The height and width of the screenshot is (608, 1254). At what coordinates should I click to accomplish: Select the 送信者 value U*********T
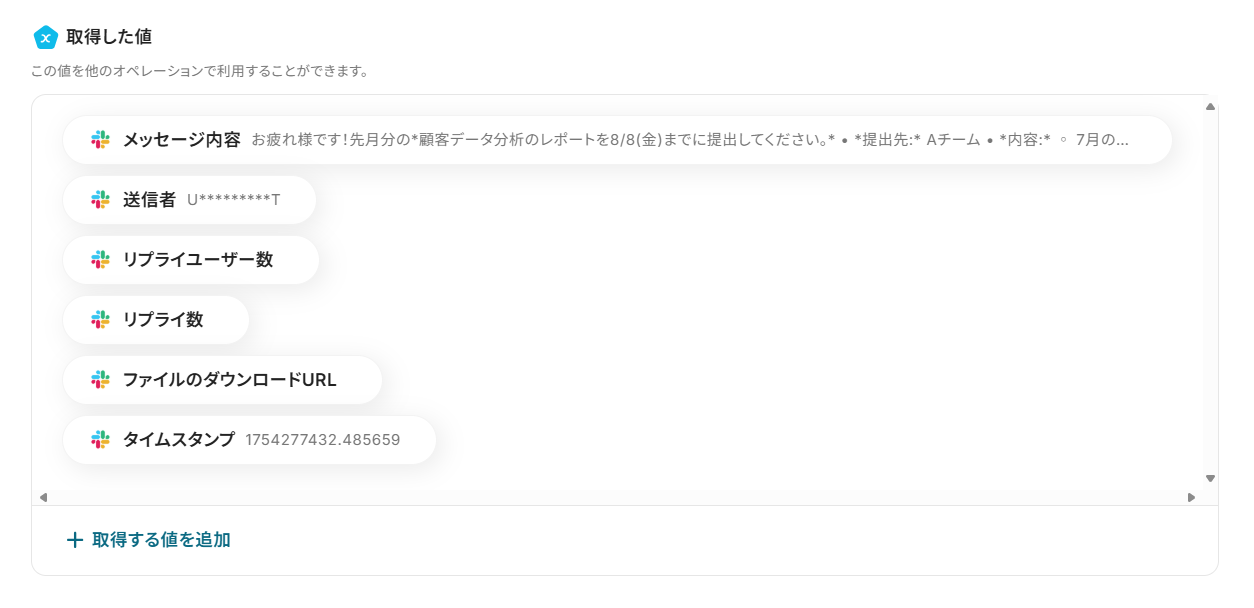tap(234, 200)
